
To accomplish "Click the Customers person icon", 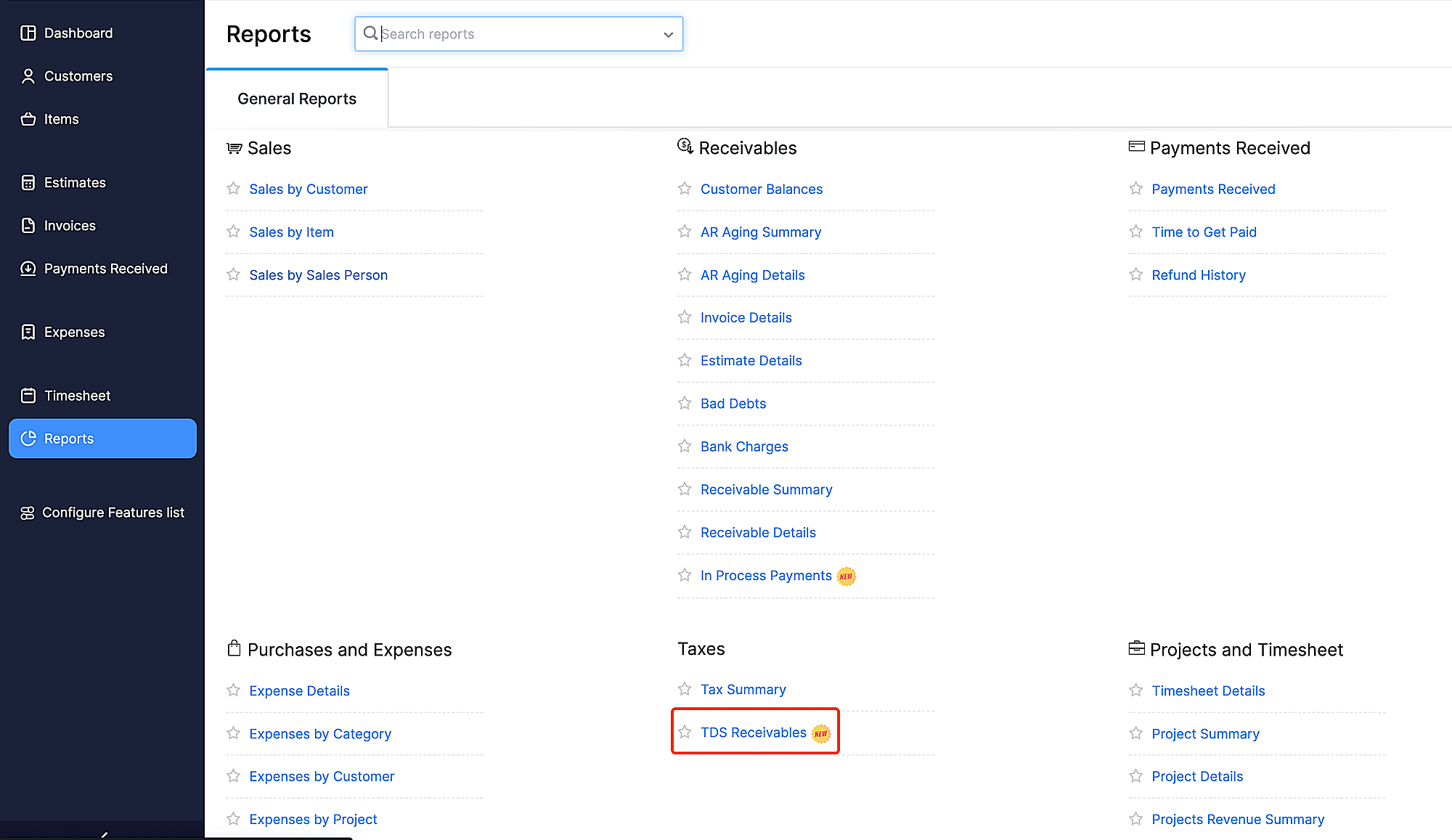I will (x=28, y=76).
